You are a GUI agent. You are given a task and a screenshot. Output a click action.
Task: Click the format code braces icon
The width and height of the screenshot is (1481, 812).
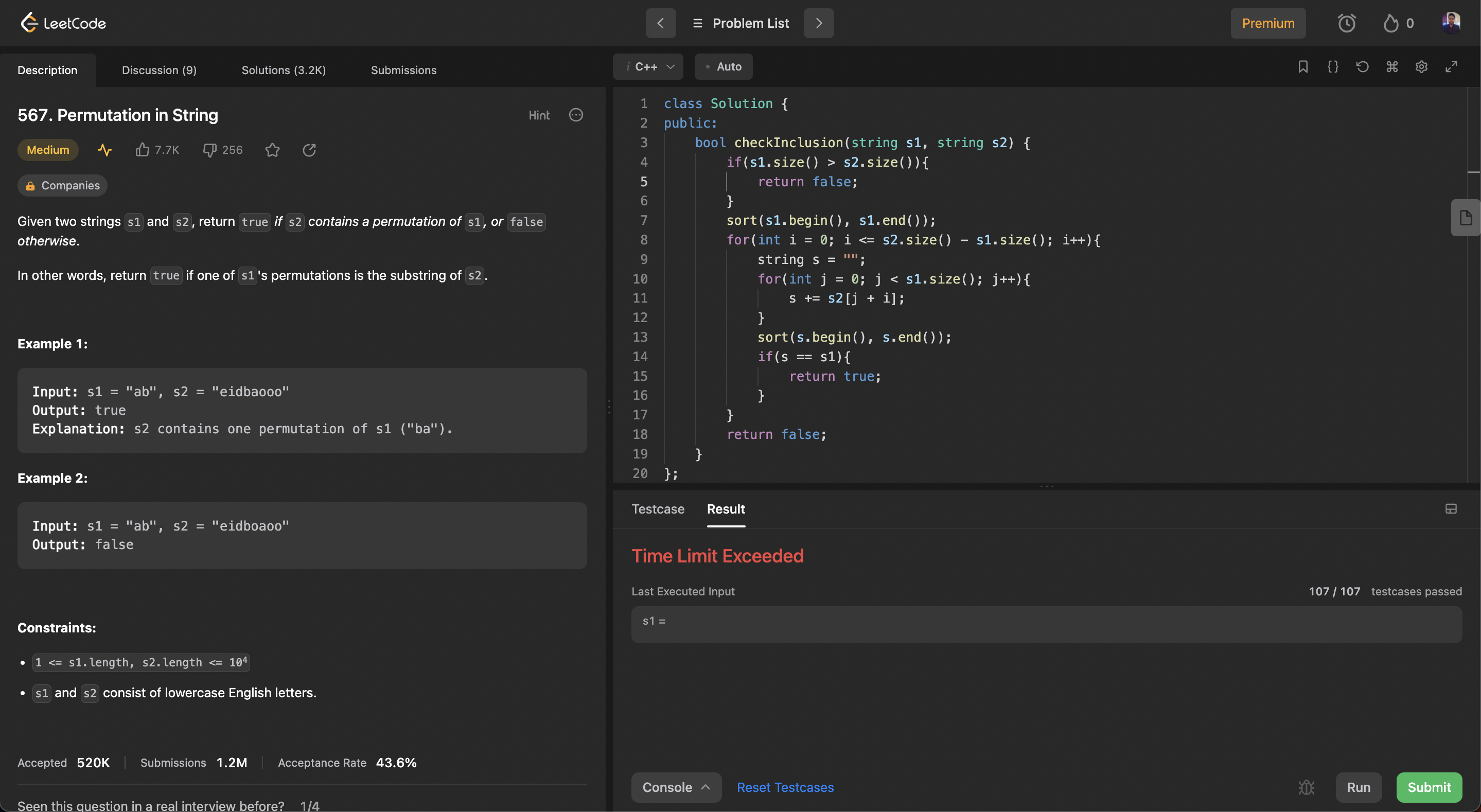tap(1333, 67)
